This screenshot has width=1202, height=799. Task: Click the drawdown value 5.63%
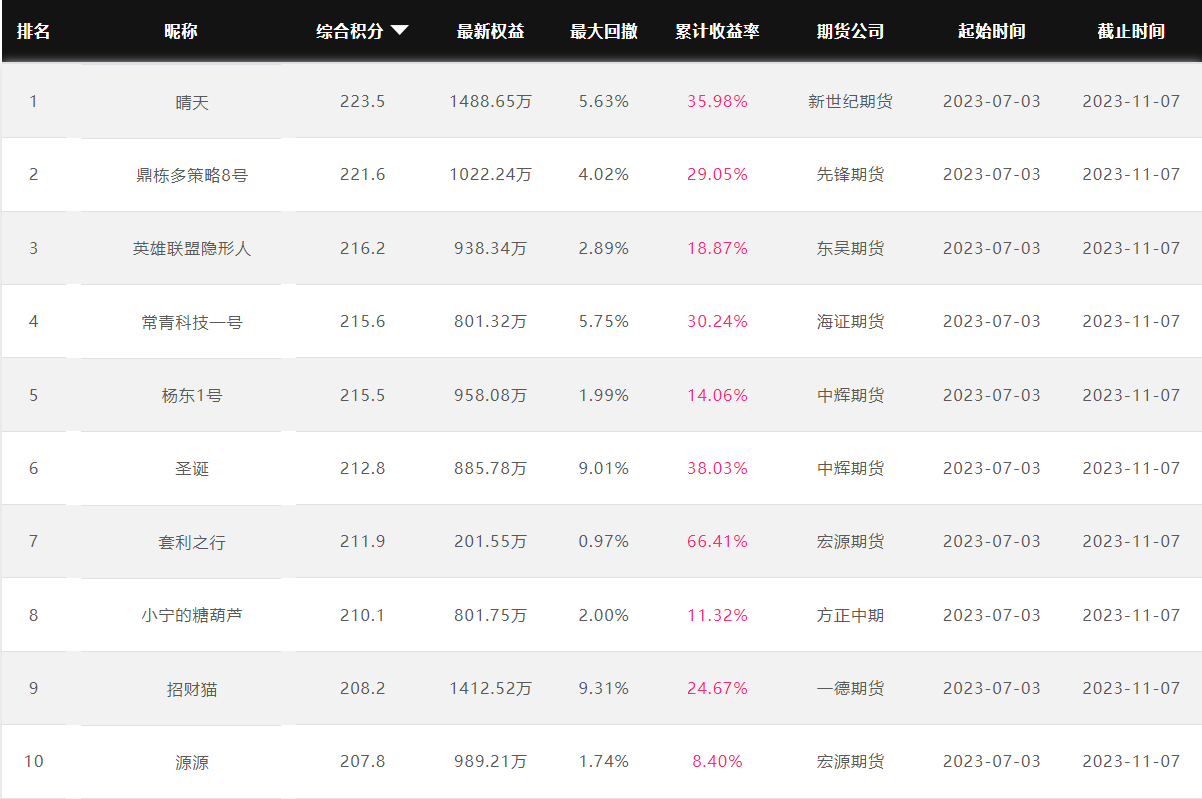pyautogui.click(x=604, y=101)
